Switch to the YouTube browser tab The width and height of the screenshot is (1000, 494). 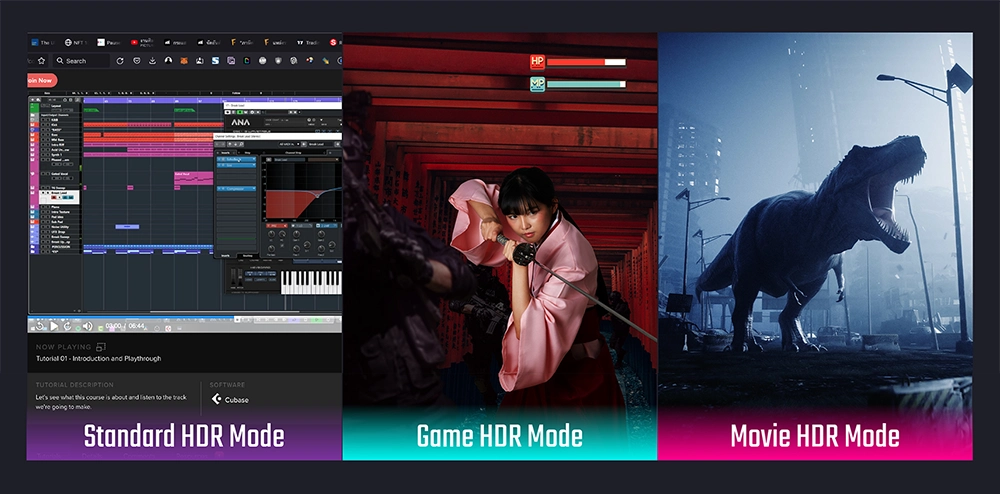coord(144,43)
